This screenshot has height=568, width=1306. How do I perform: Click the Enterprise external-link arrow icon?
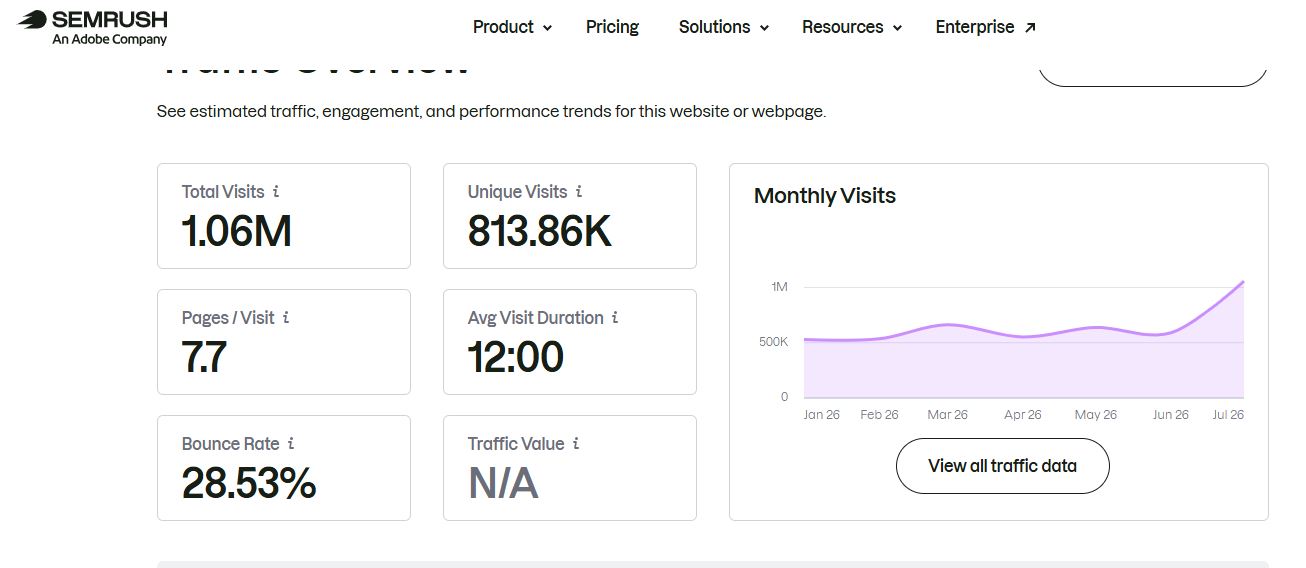click(x=1030, y=27)
